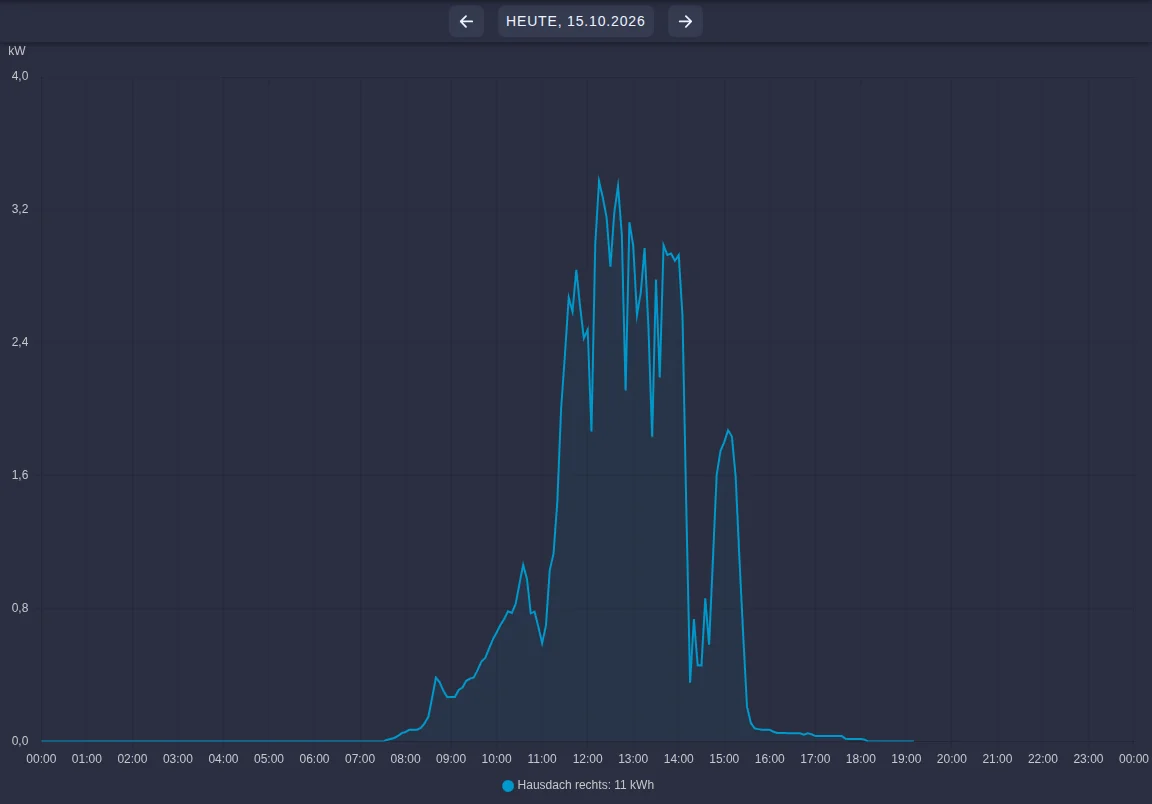Go to next day with right arrow
This screenshot has height=804, width=1152.
(x=685, y=21)
